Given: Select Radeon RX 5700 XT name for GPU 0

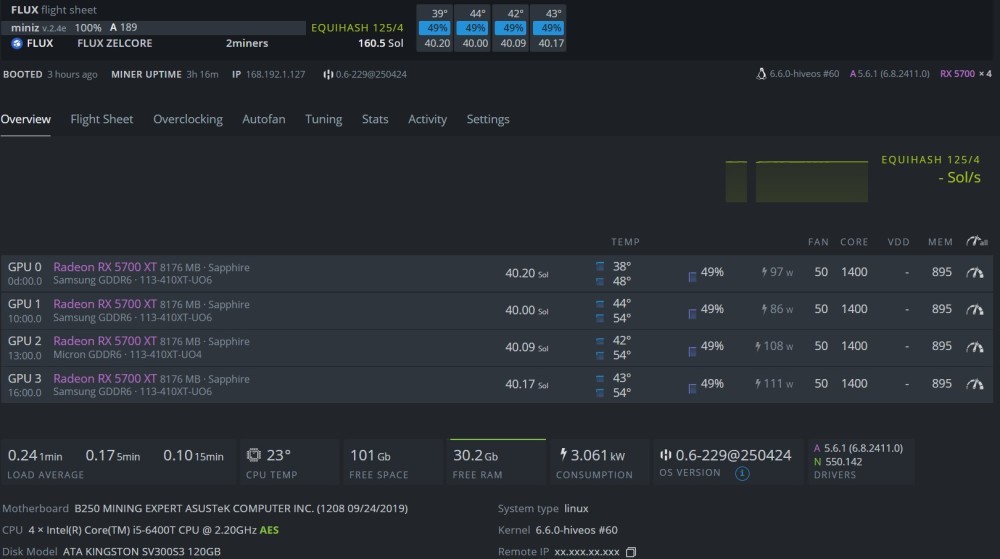Looking at the screenshot, I should tap(105, 267).
